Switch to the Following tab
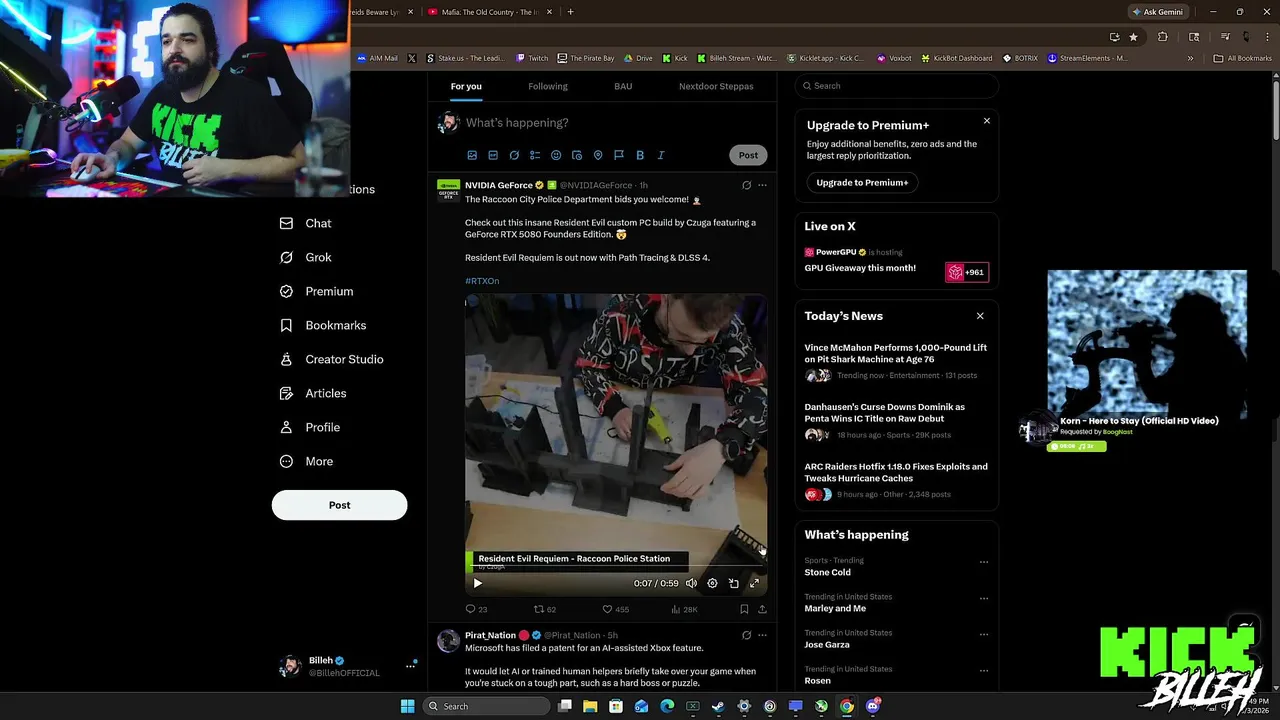 coord(548,86)
